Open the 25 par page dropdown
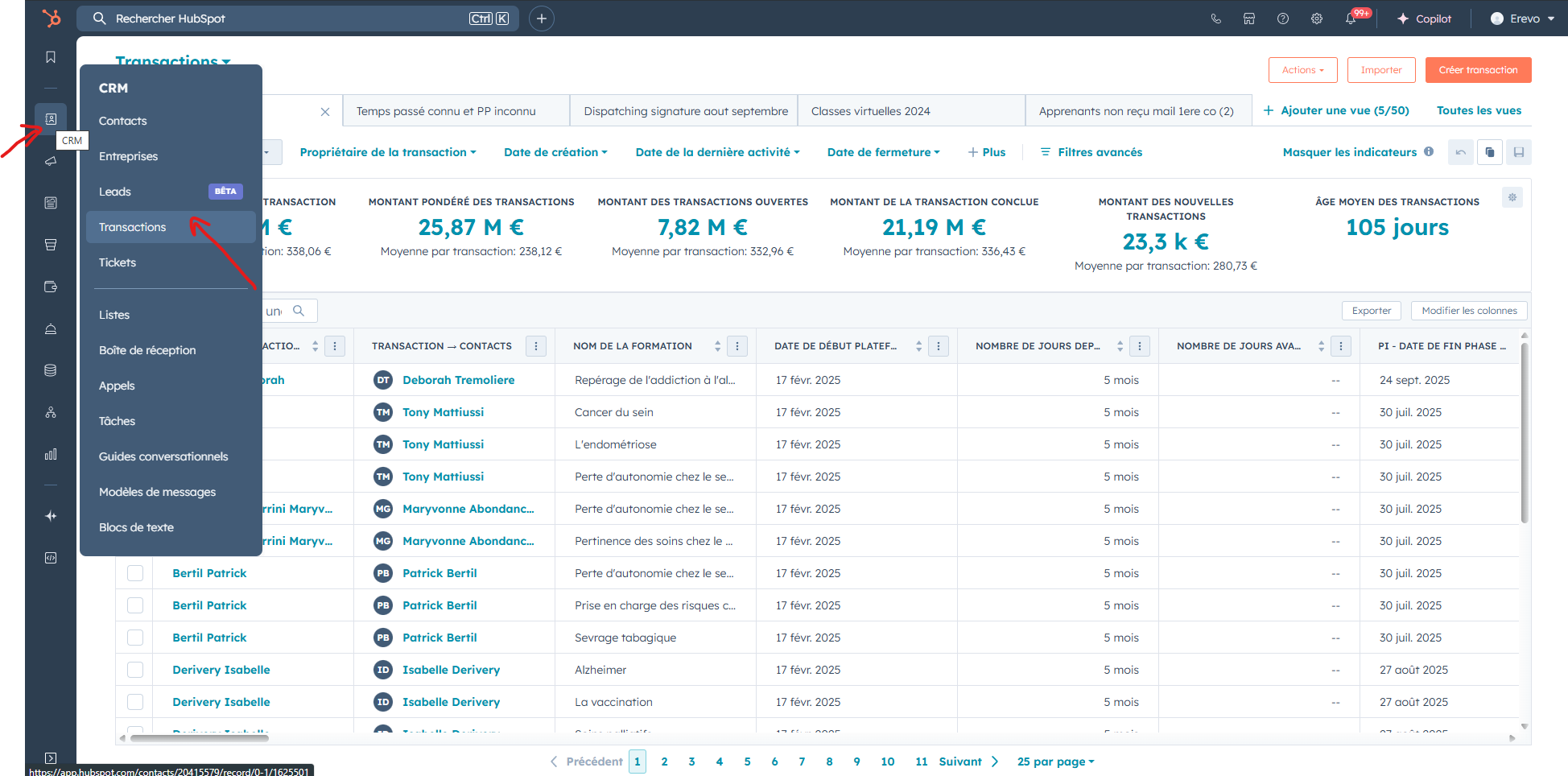 (1055, 762)
